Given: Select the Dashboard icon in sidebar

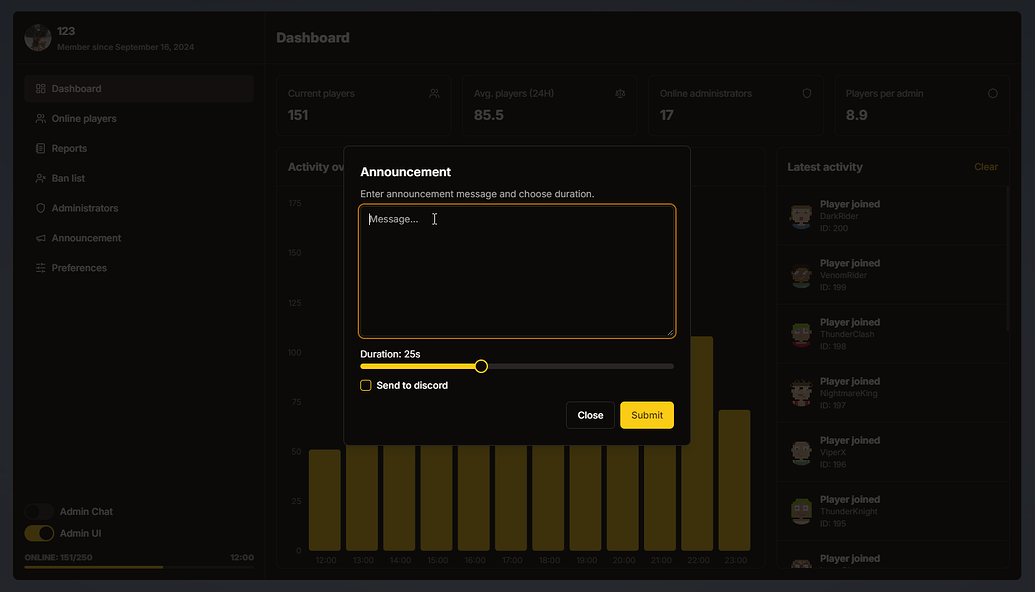Looking at the screenshot, I should pos(39,88).
